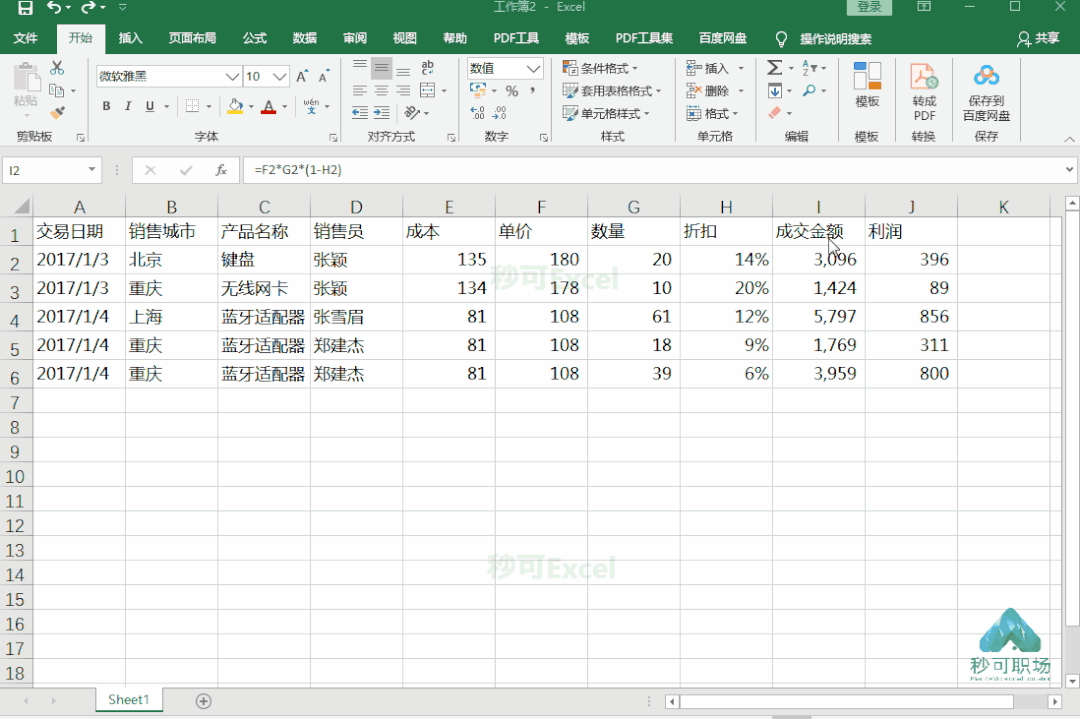This screenshot has width=1080, height=719.
Task: Switch to the 公式 ribbon tab
Action: [x=254, y=38]
